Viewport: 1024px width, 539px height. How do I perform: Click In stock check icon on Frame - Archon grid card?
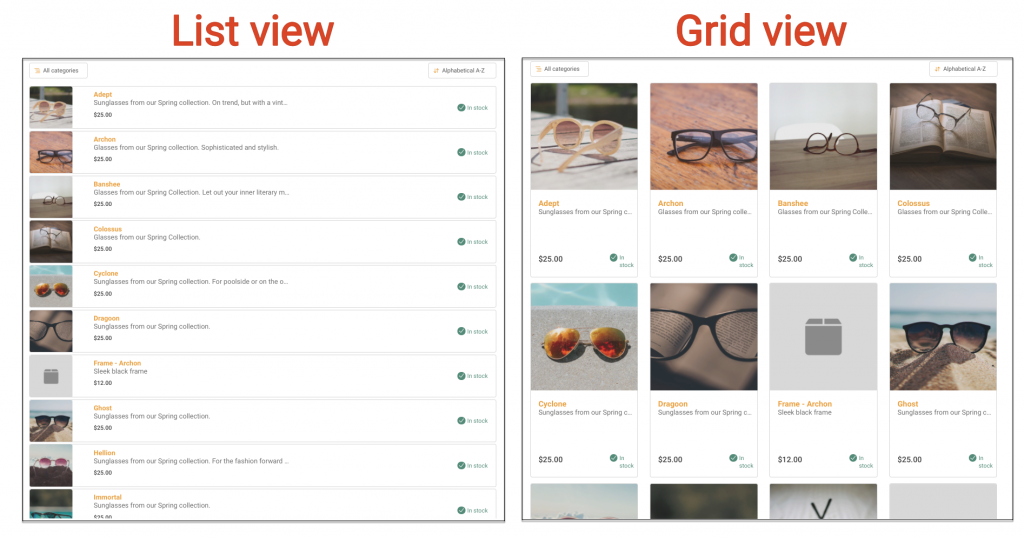click(853, 458)
